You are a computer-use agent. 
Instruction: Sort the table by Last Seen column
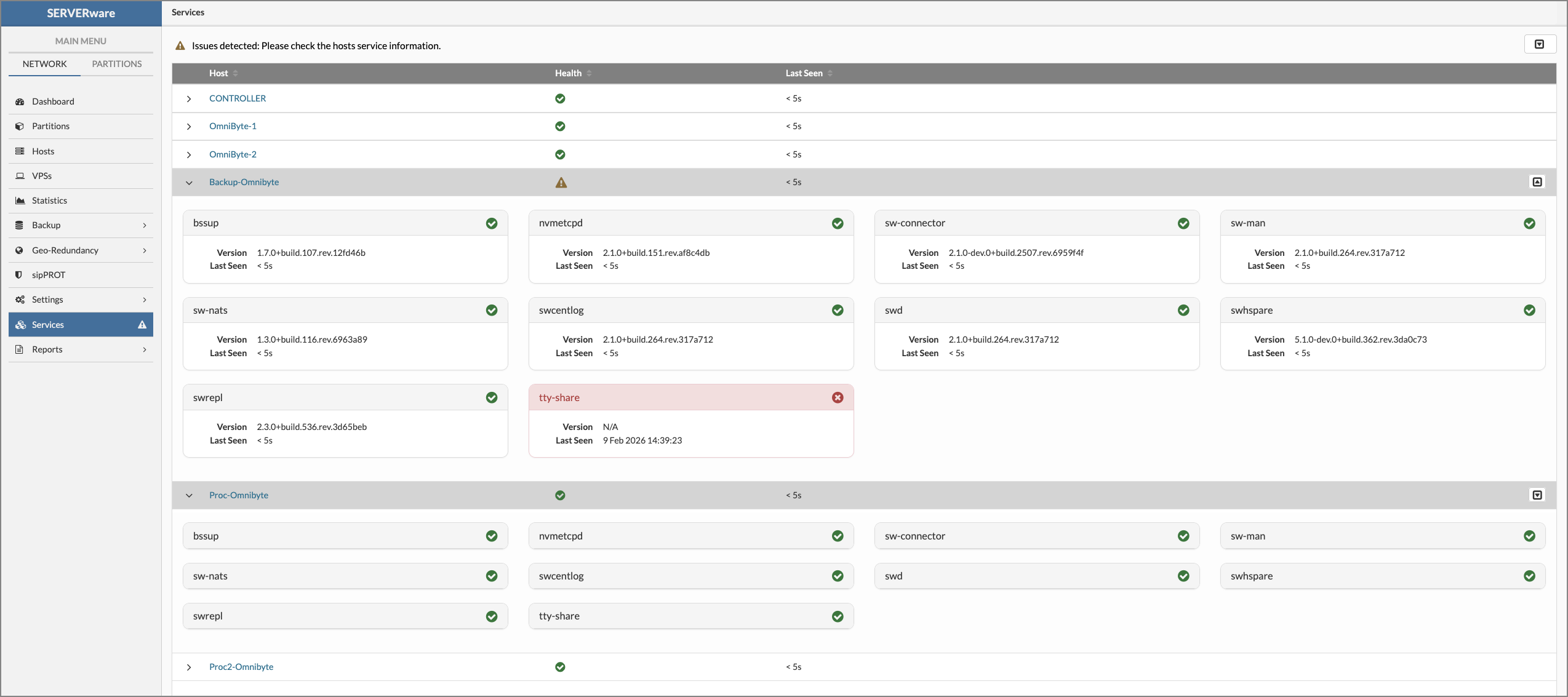pyautogui.click(x=809, y=73)
